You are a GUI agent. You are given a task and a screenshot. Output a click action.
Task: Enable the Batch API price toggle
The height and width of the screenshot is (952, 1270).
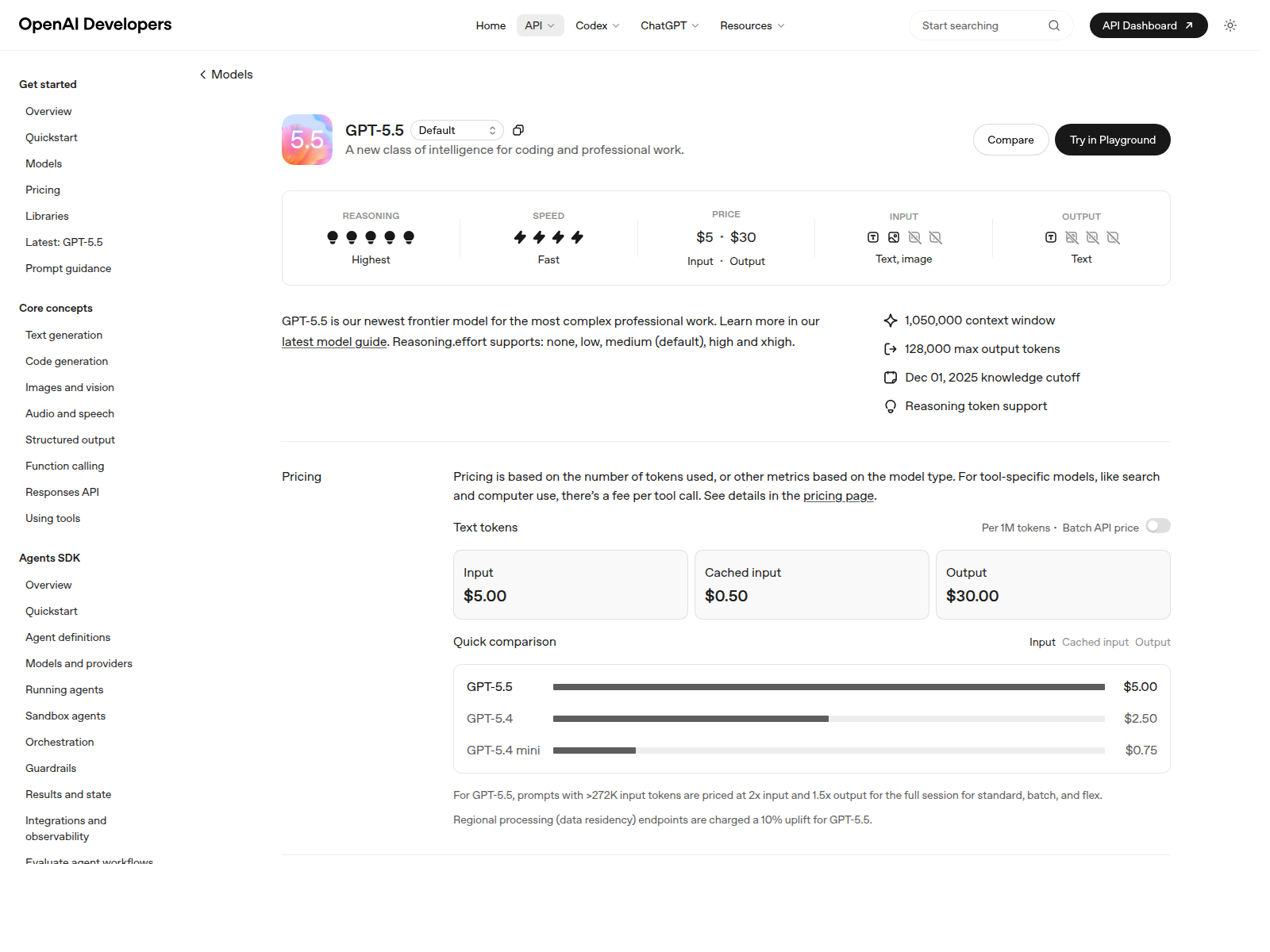pos(1158,526)
